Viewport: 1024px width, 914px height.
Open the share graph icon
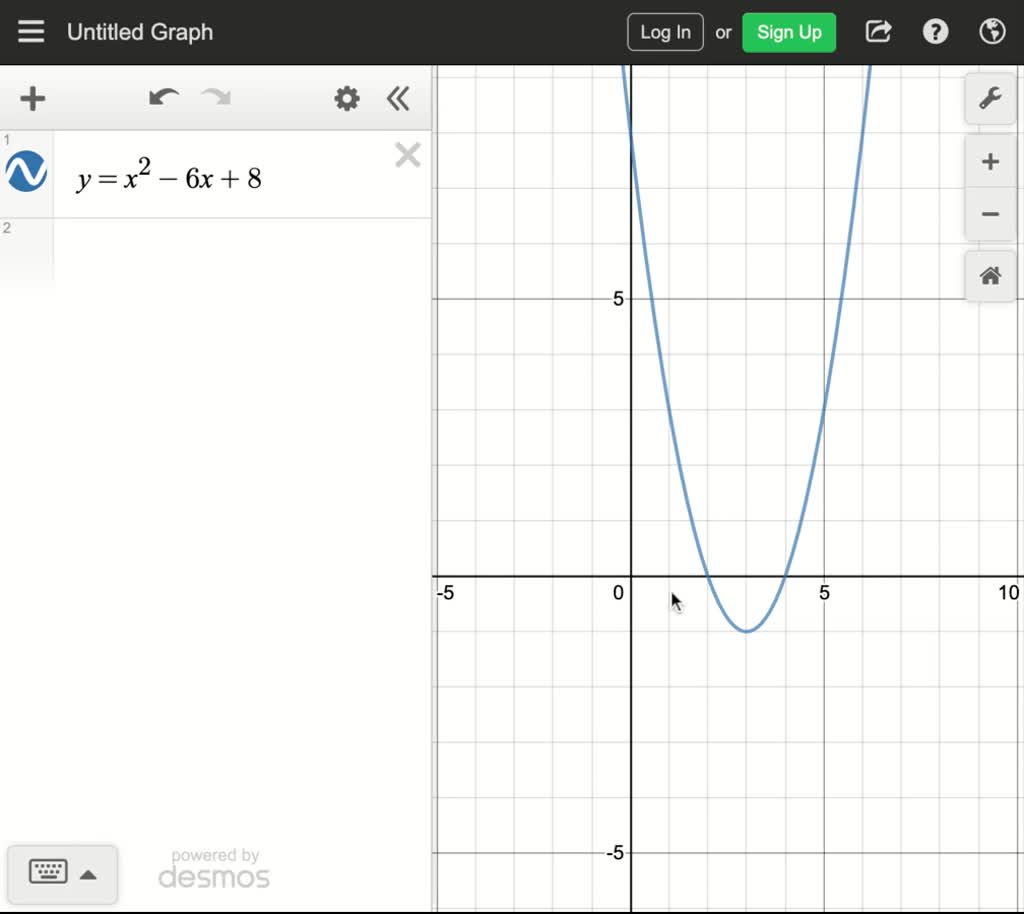pos(877,31)
